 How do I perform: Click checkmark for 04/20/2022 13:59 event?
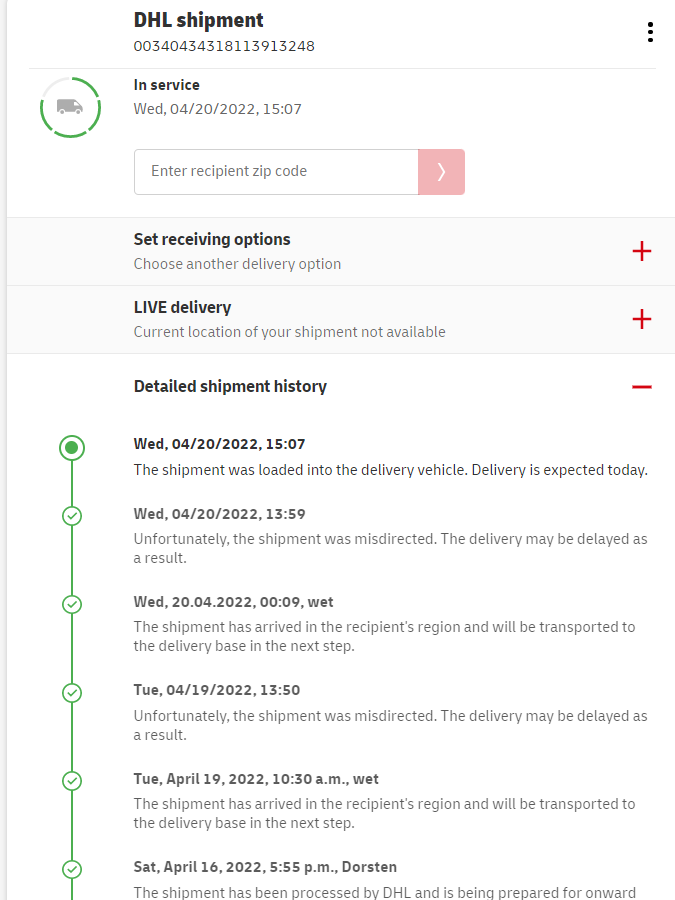pyautogui.click(x=71, y=516)
